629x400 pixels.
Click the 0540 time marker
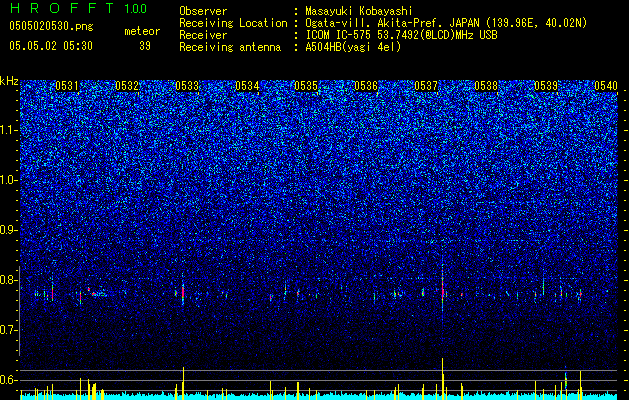pyautogui.click(x=606, y=86)
